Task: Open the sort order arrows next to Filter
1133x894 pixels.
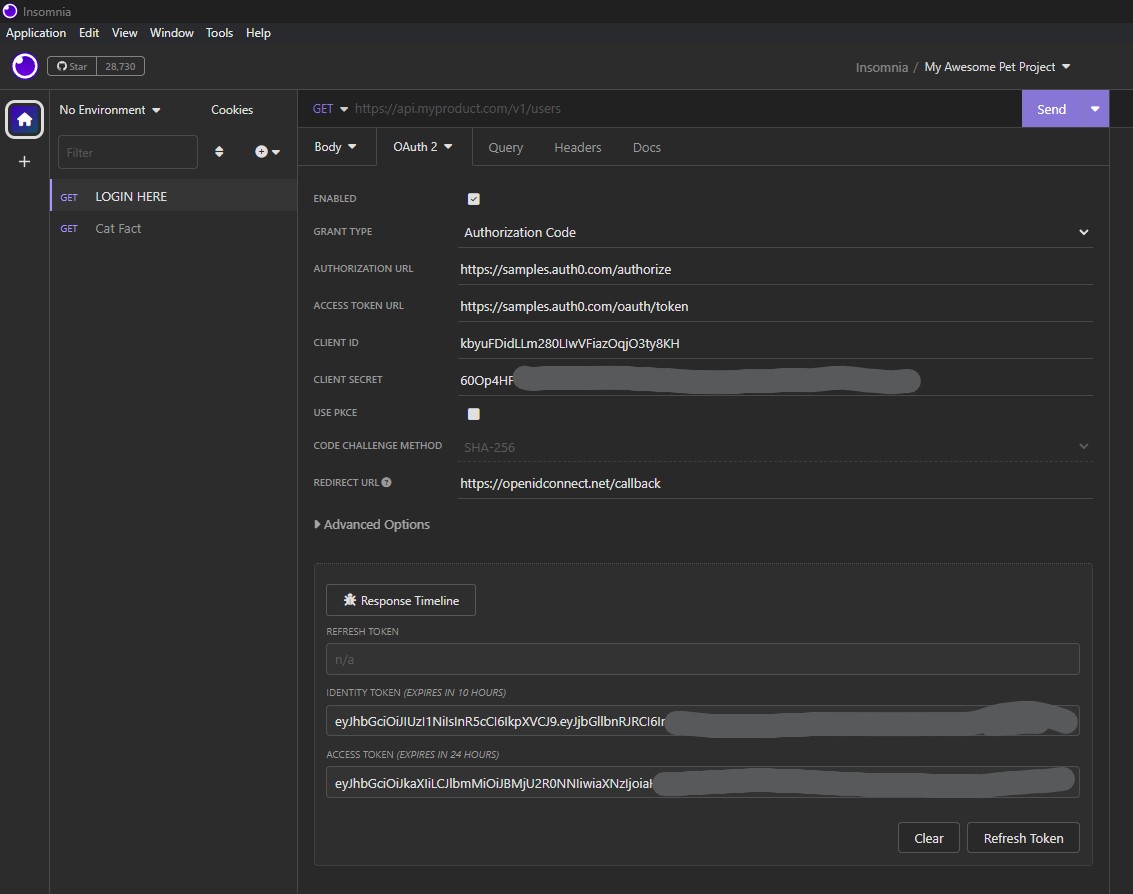Action: click(219, 152)
